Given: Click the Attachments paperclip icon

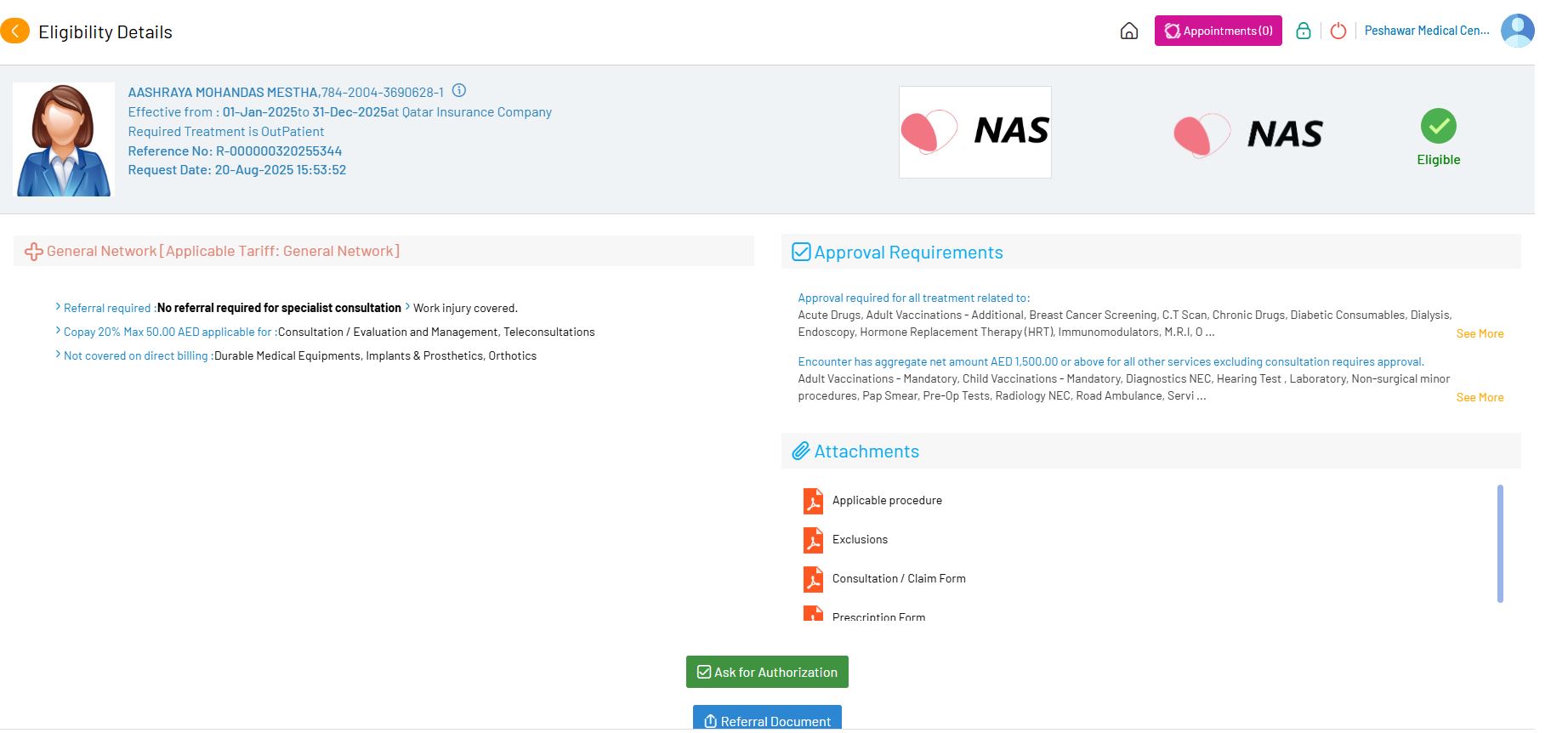Looking at the screenshot, I should click(x=800, y=452).
